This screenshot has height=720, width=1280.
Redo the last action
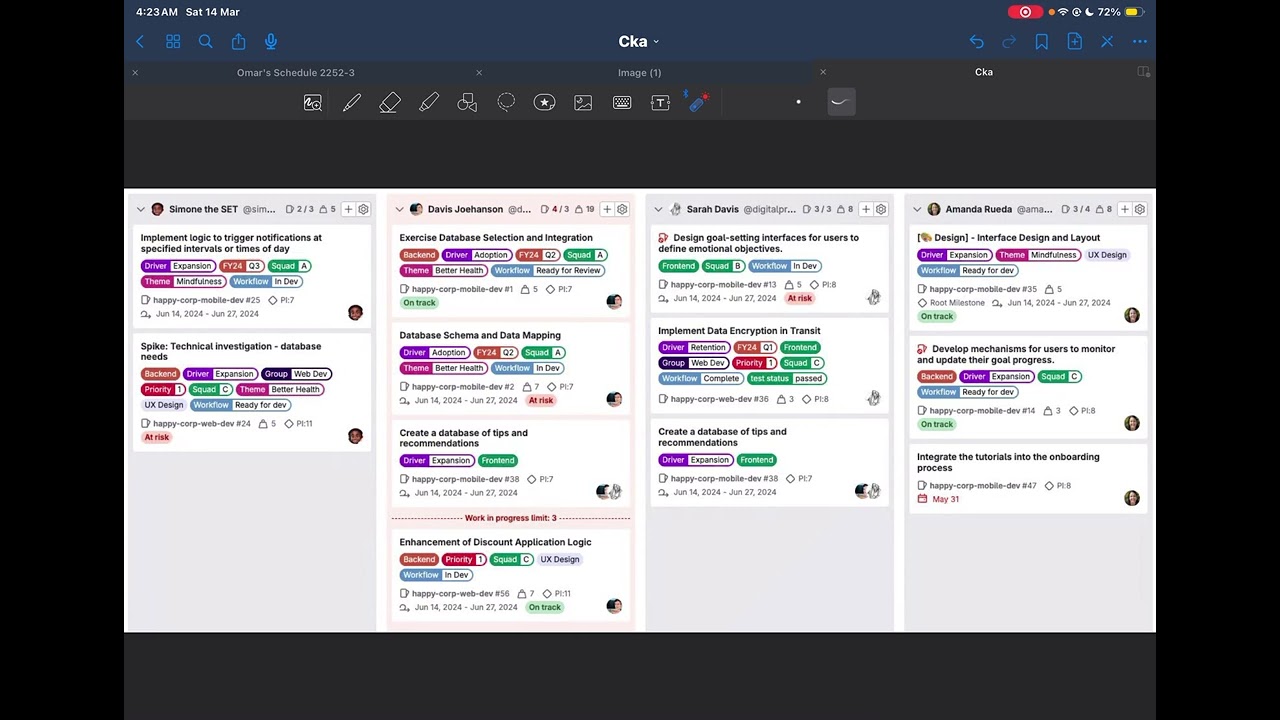coord(1009,41)
